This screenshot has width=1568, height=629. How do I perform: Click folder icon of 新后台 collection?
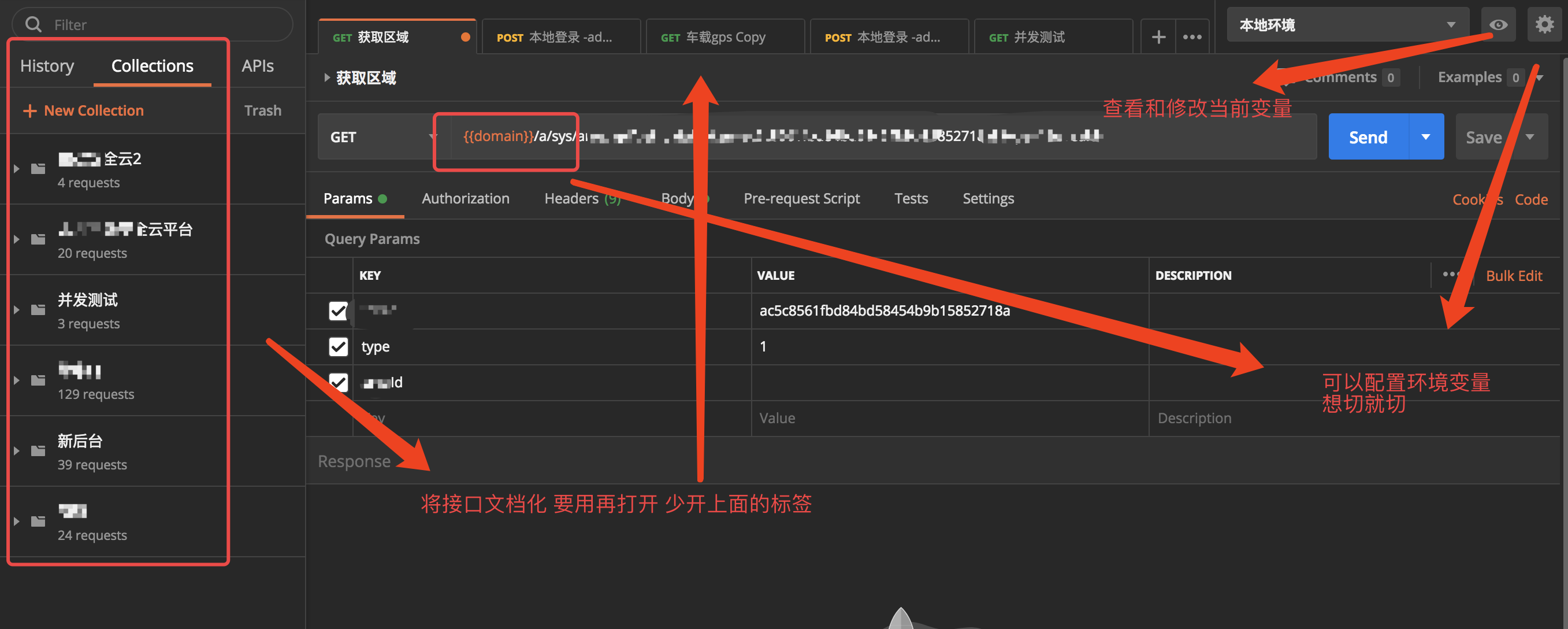pyautogui.click(x=37, y=450)
